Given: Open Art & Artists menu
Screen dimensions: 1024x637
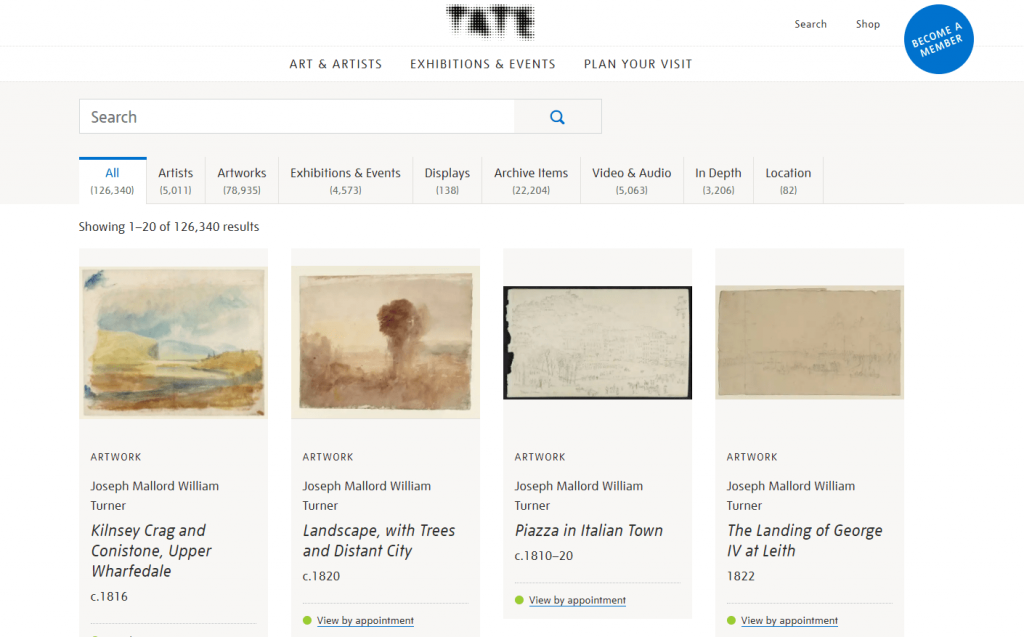Looking at the screenshot, I should click(335, 64).
